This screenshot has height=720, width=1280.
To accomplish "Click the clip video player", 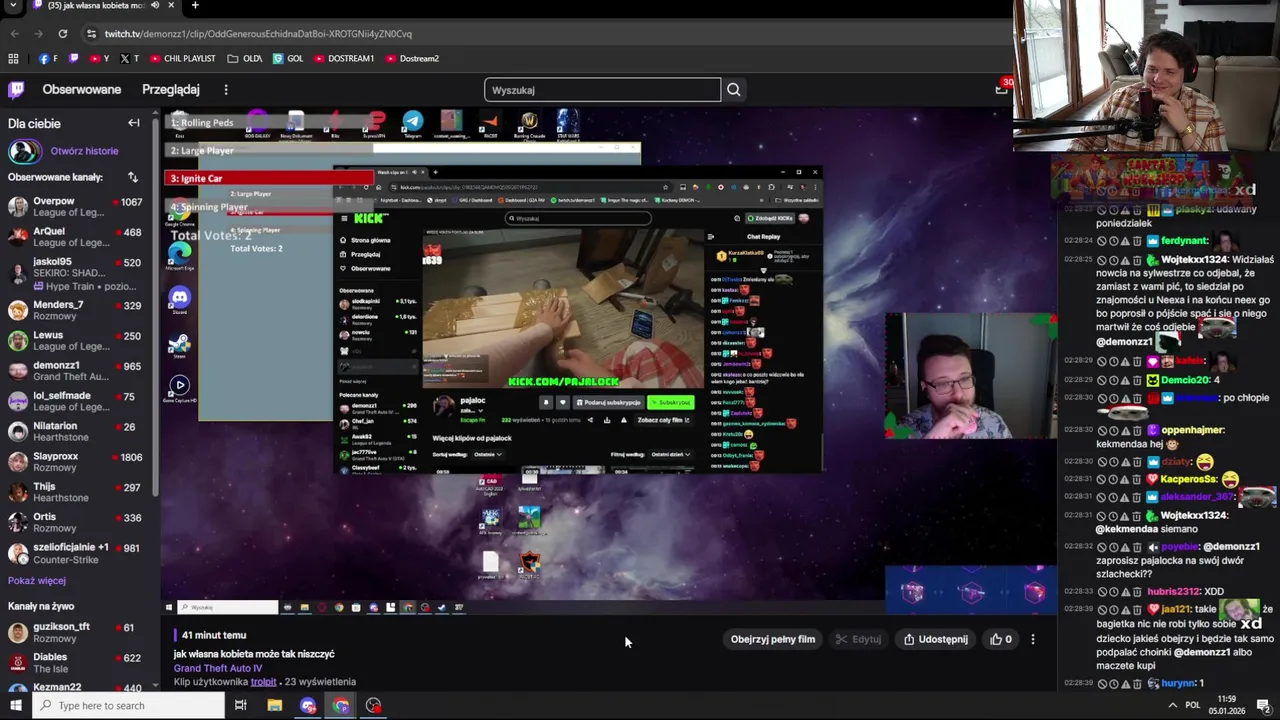I will pos(610,360).
